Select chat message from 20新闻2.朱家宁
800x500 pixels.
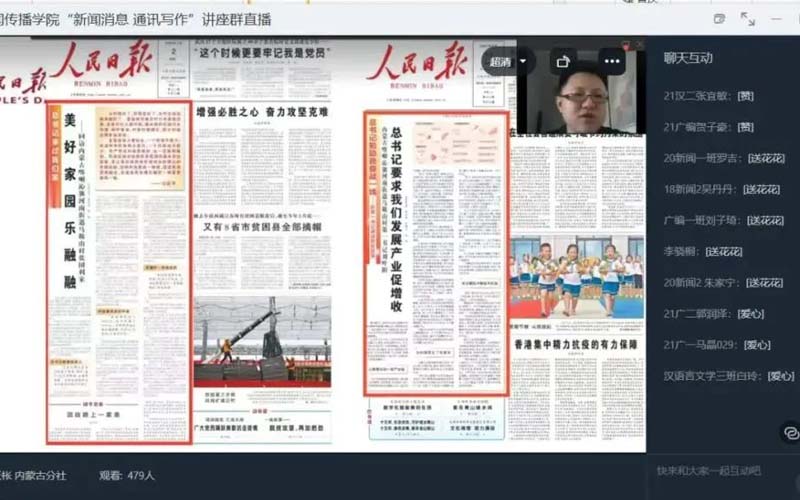click(x=723, y=283)
